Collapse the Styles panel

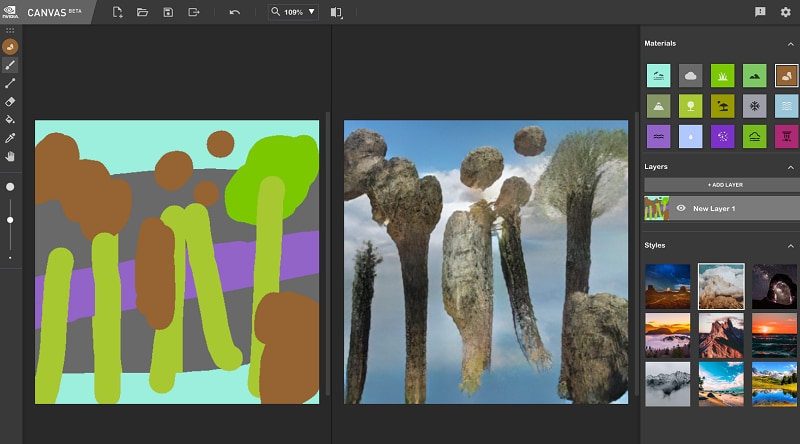click(x=791, y=245)
